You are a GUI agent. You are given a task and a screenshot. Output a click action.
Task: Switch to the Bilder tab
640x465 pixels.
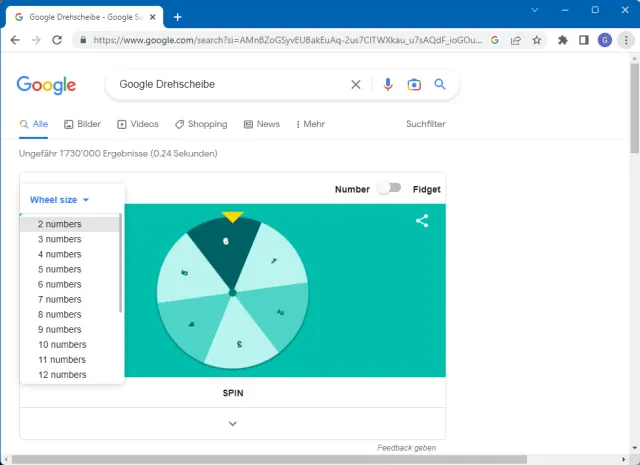pos(83,124)
